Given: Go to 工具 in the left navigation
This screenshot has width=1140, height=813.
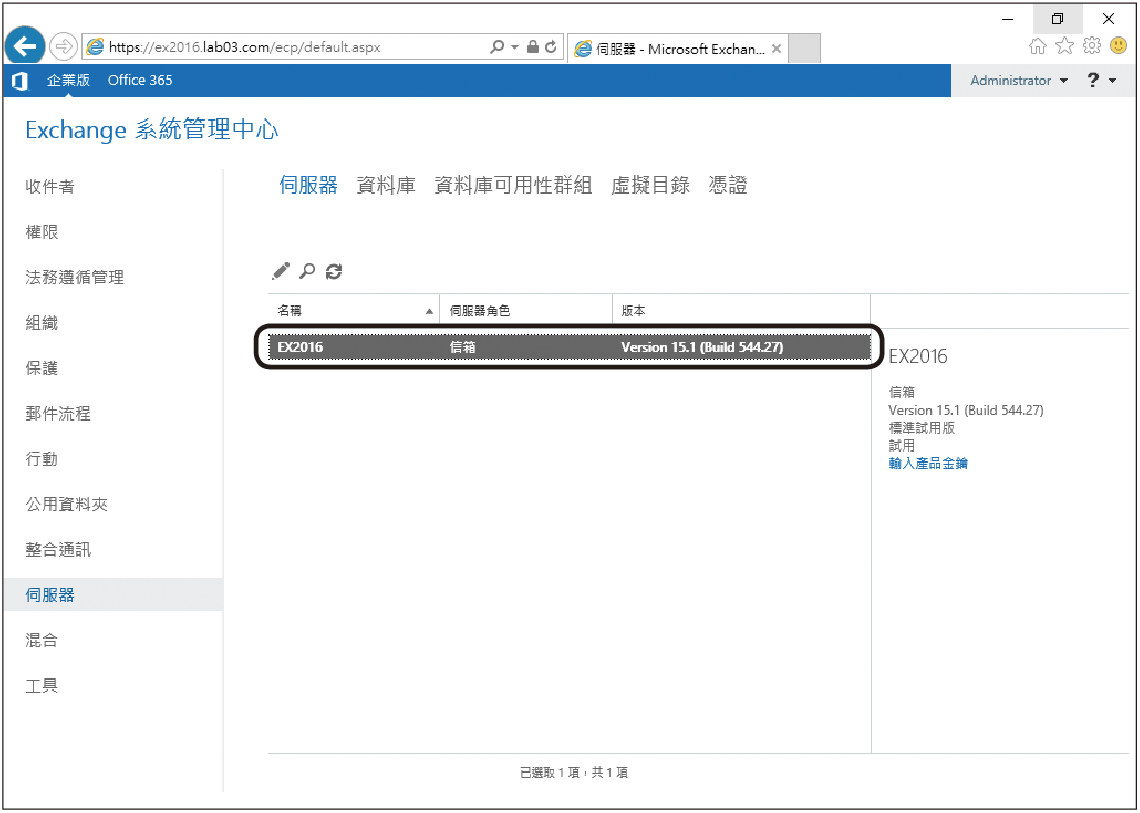Looking at the screenshot, I should (41, 686).
